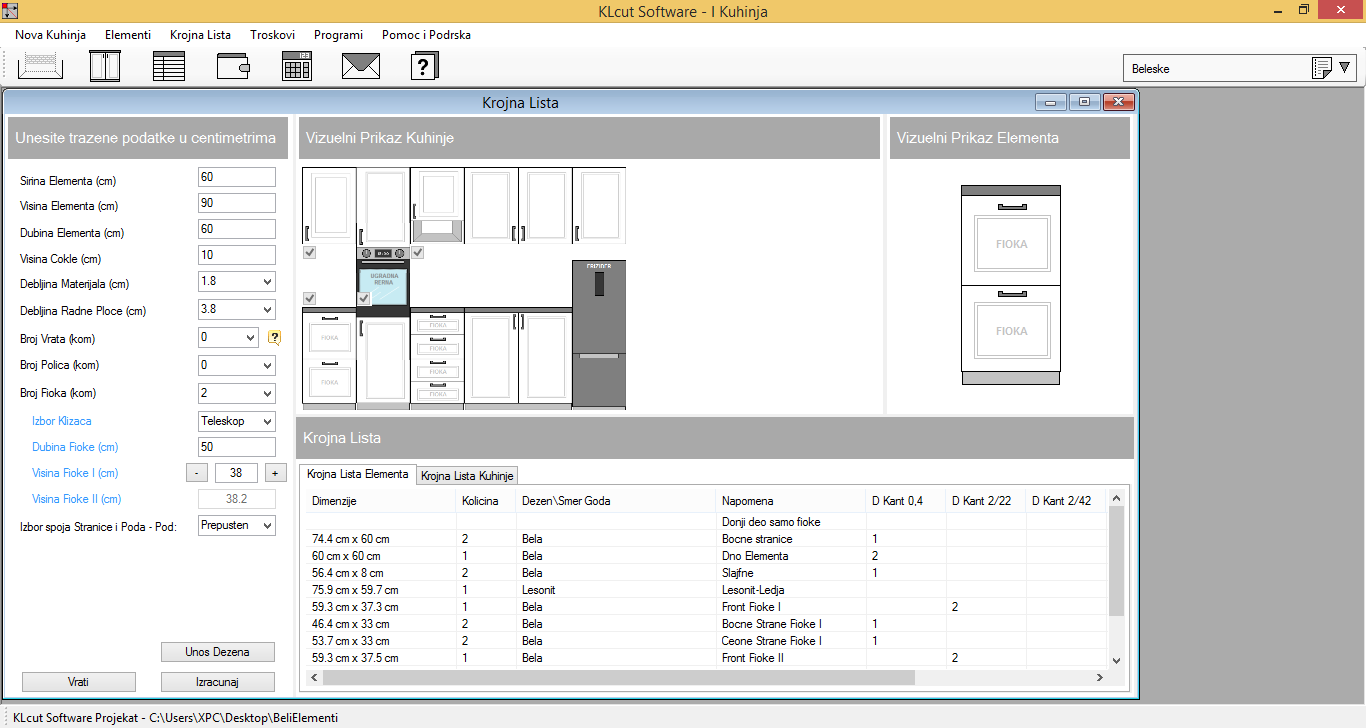Increase Visina Fioke I with plus button
Screen dimensions: 1366x728
pyautogui.click(x=276, y=473)
